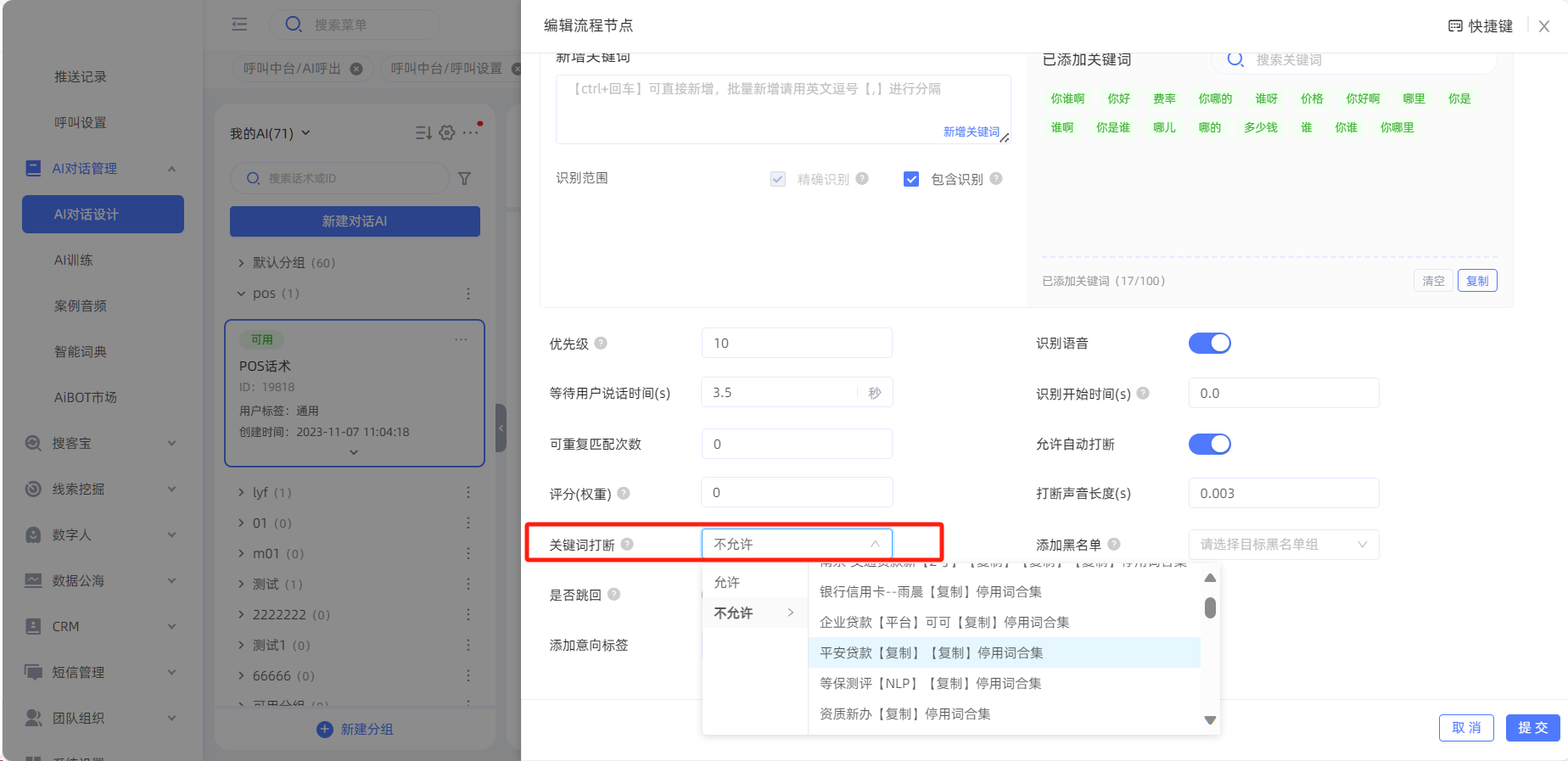The width and height of the screenshot is (1568, 761).
Task: Close the 呼叫中台/AI呼出 tab
Action: pyautogui.click(x=356, y=69)
